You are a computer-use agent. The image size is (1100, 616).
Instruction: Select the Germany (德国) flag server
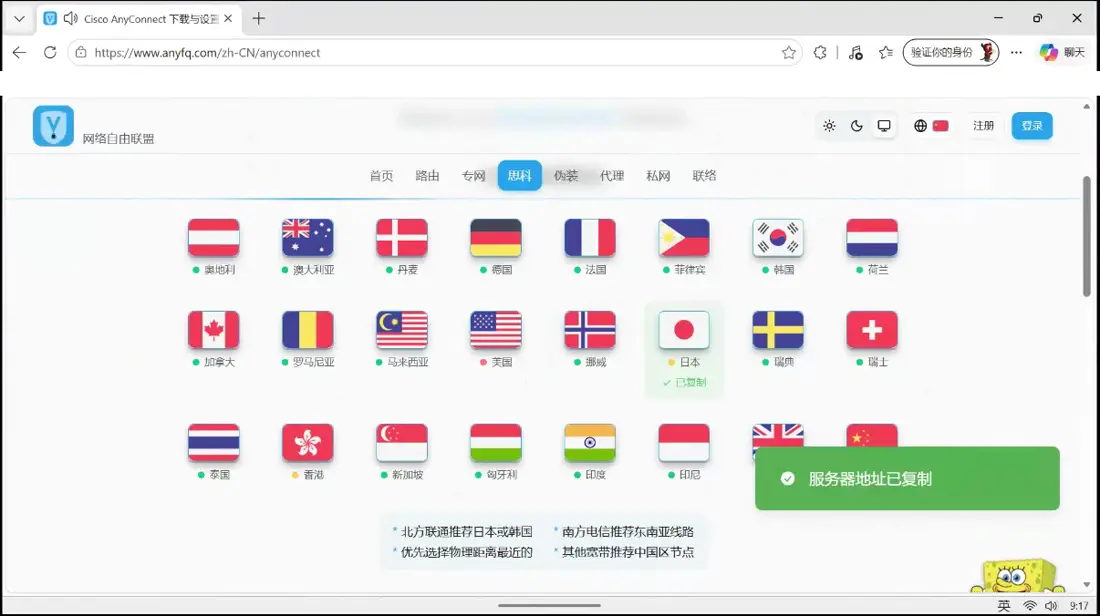tap(496, 238)
